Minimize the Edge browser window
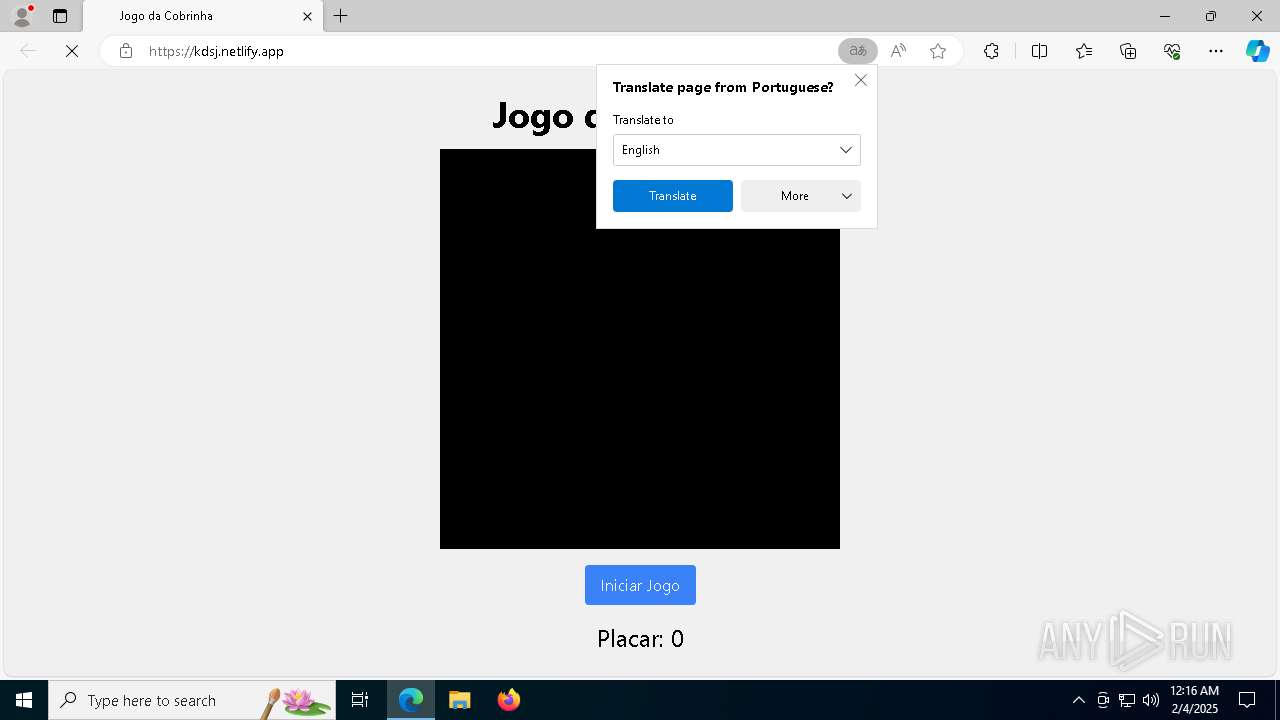Screen dimensions: 1280x720 click(x=1165, y=16)
